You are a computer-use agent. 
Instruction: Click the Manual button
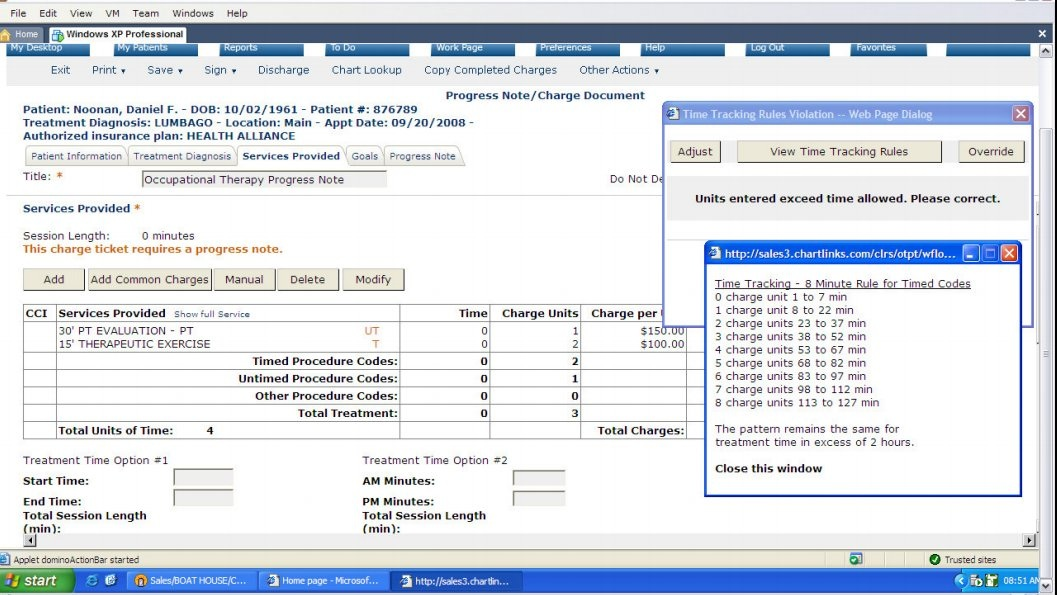click(x=244, y=280)
